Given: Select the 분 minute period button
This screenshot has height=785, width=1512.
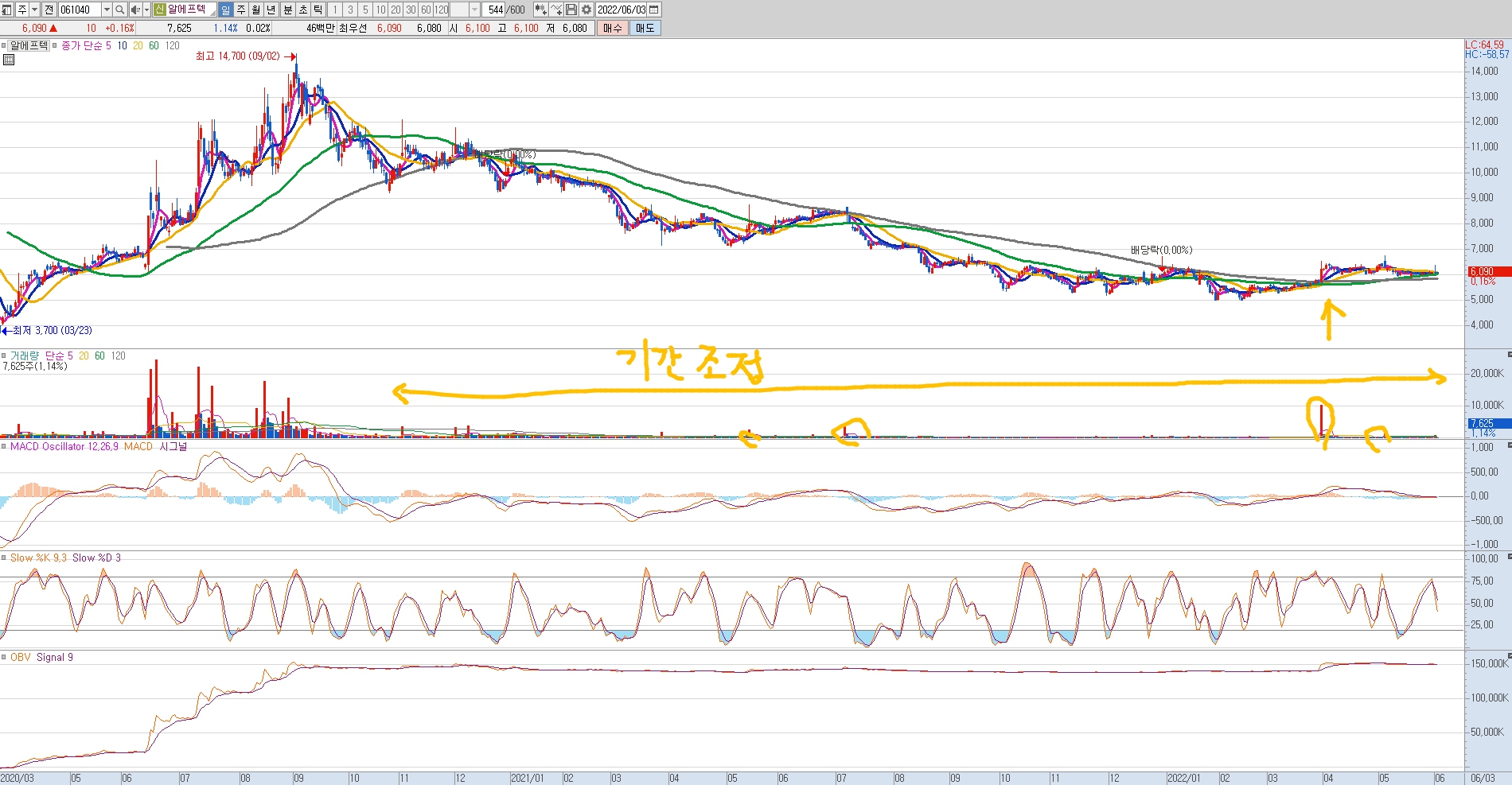Looking at the screenshot, I should point(288,10).
